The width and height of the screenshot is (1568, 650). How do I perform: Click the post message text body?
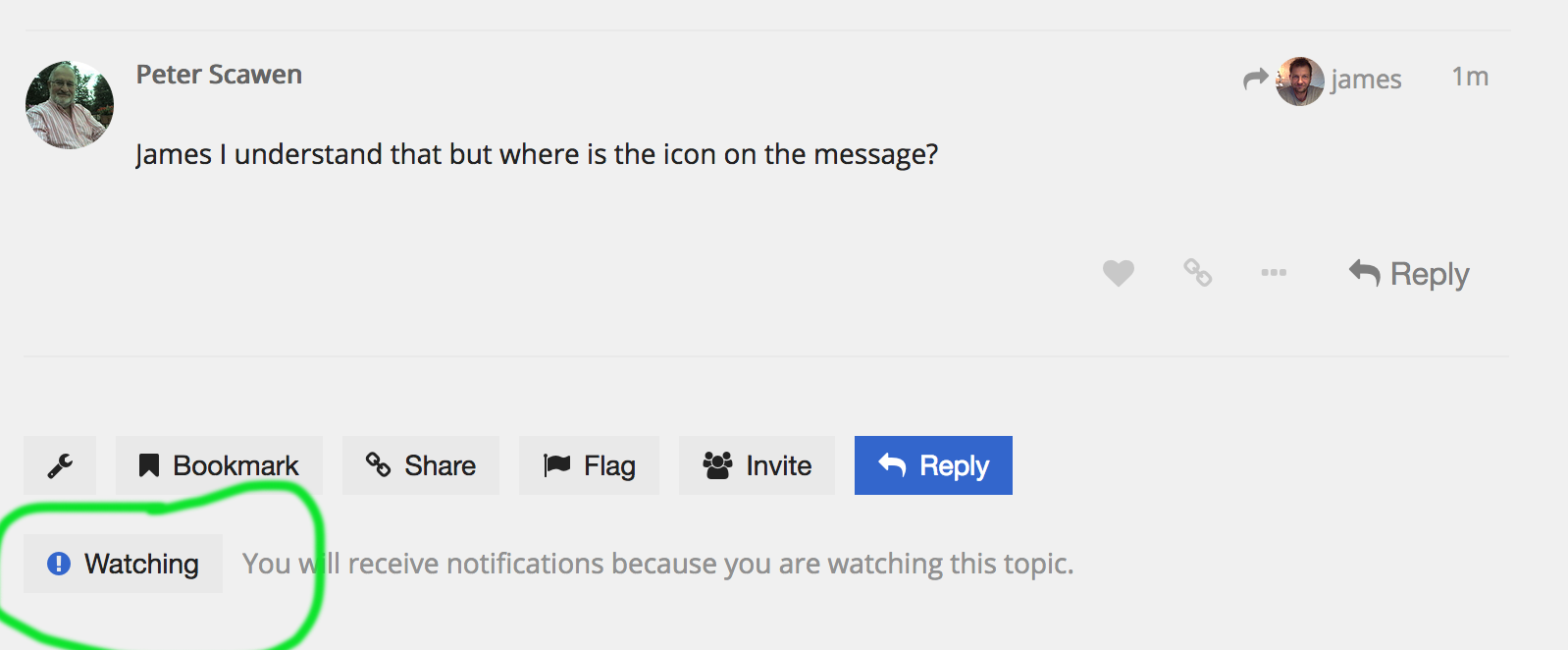coord(537,154)
